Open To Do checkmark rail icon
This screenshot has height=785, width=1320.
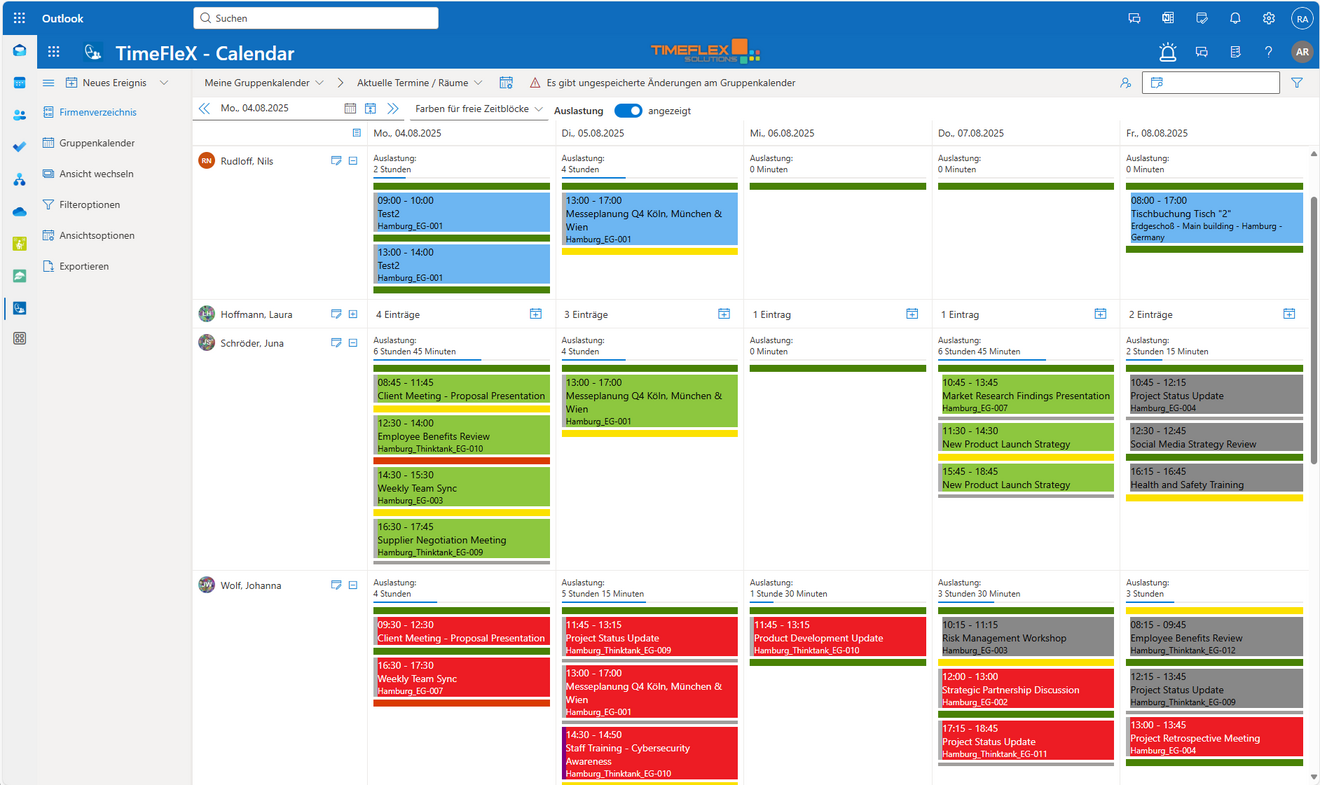click(19, 147)
